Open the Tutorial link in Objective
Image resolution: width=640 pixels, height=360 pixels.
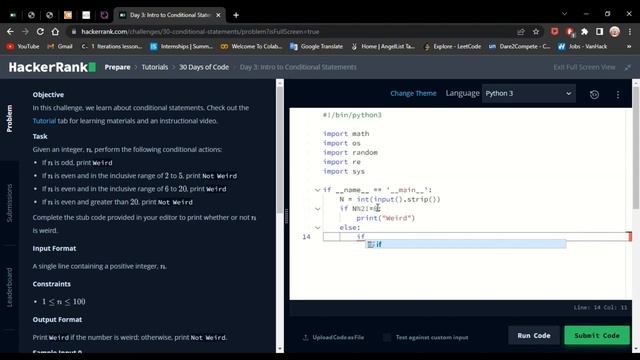(x=44, y=121)
